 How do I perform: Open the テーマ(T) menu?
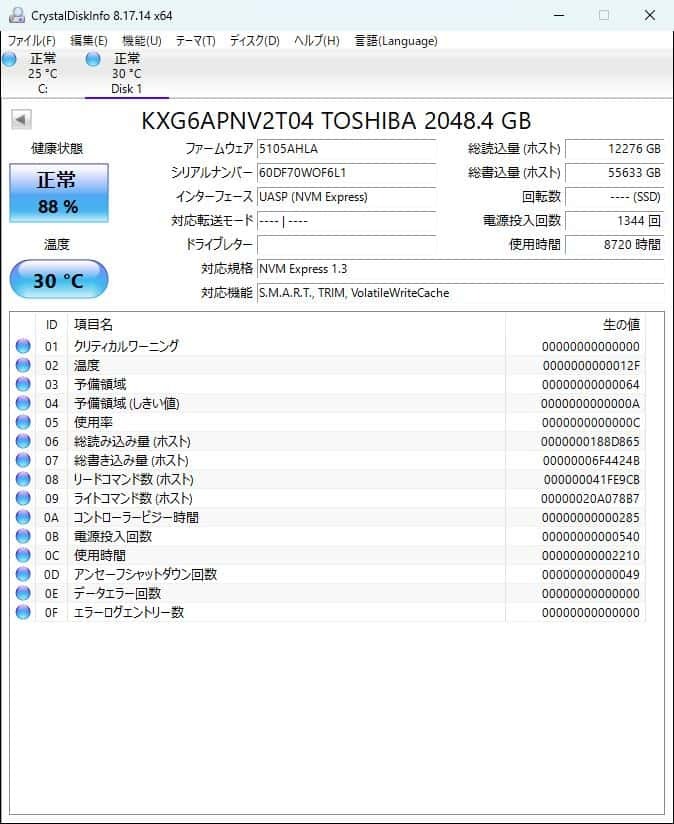click(x=195, y=40)
